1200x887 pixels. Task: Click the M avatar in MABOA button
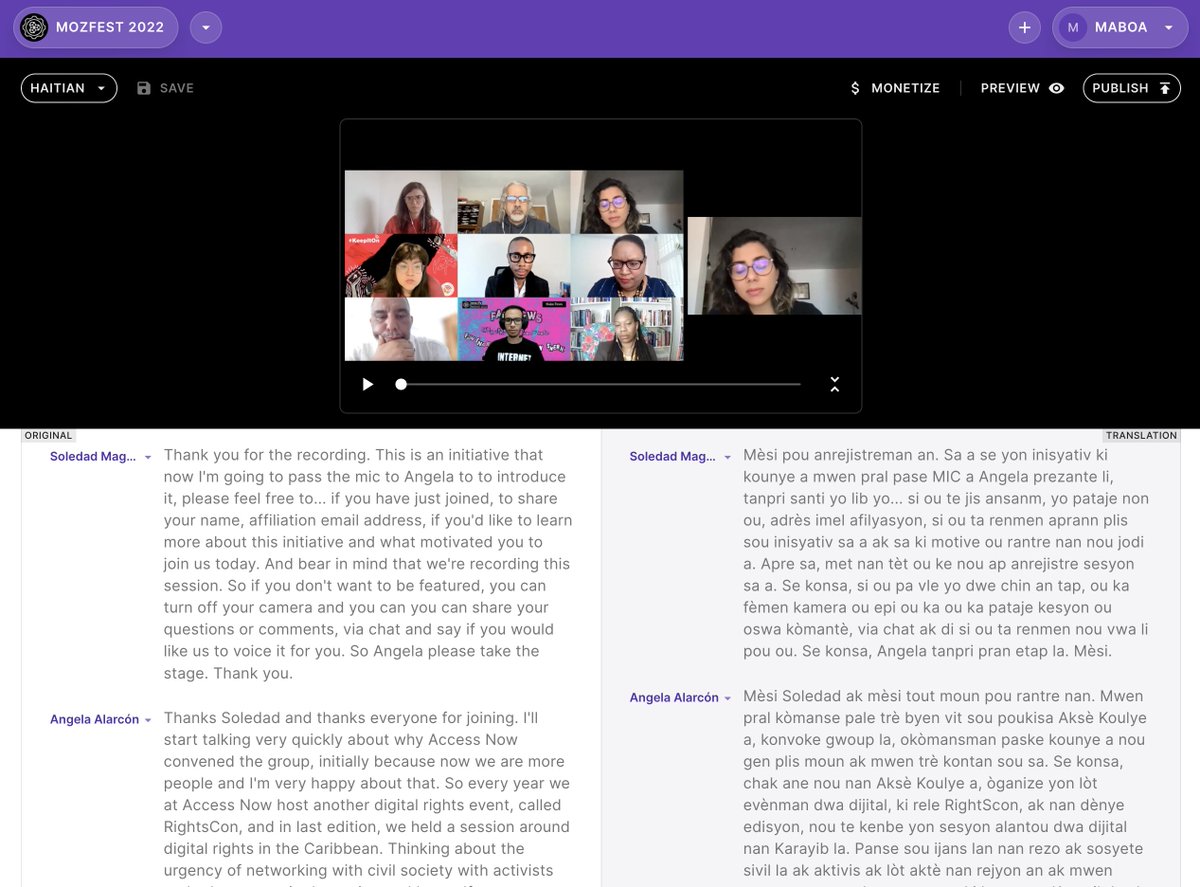(x=1073, y=28)
